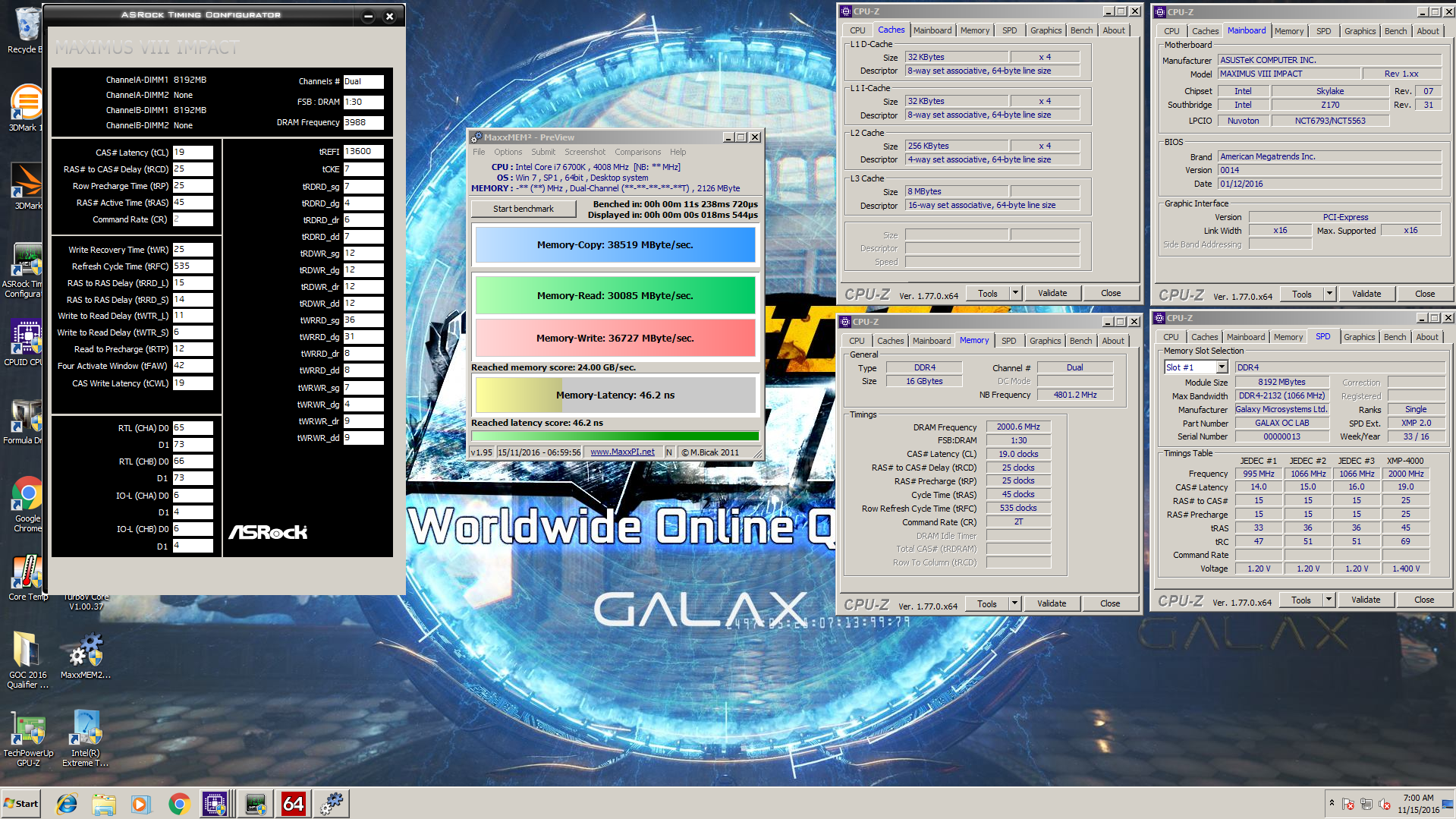
Task: Open Tools dropdown arrow in SPD CPU-Z window
Action: coord(1329,600)
